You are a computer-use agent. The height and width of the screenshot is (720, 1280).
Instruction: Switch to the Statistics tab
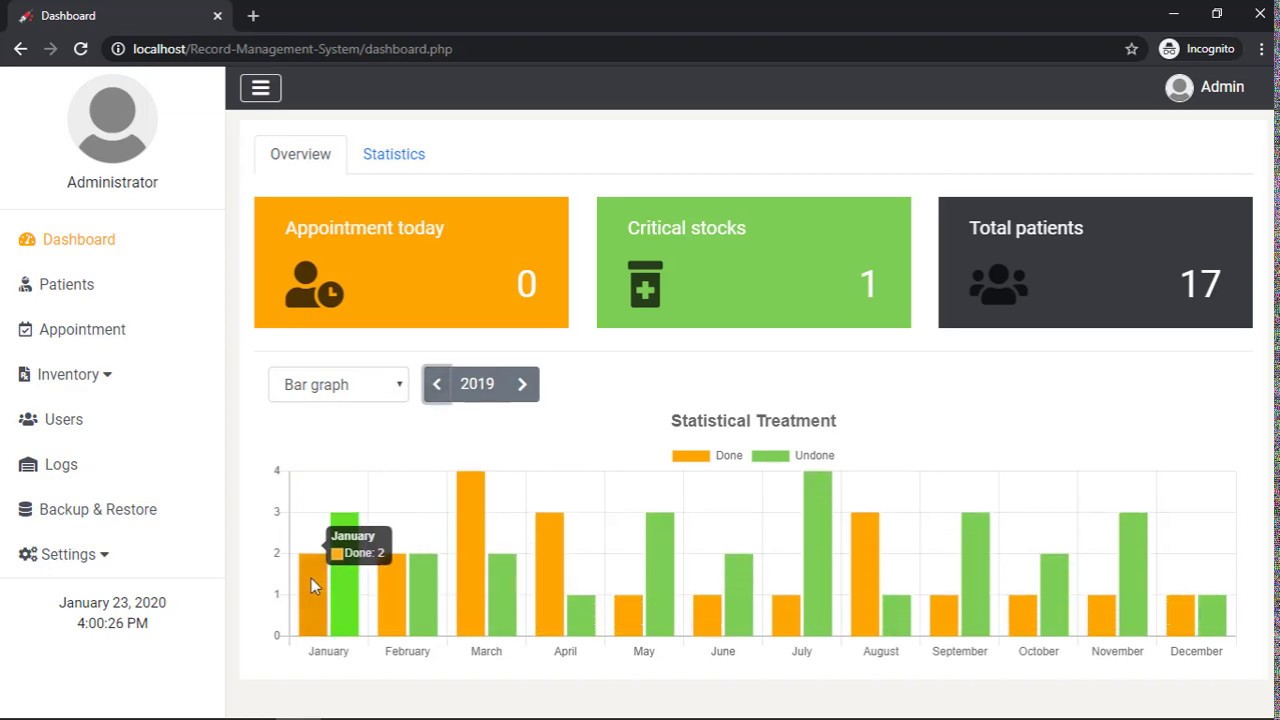[394, 154]
